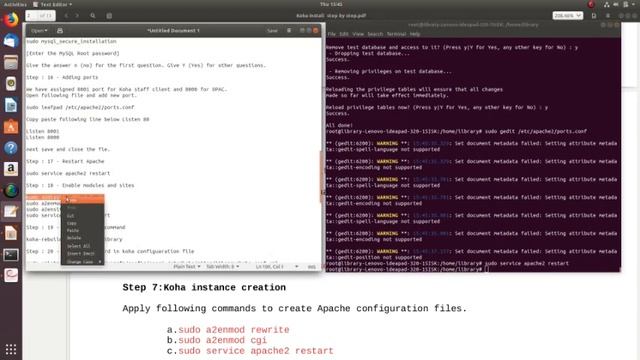Image resolution: width=640 pixels, height=360 pixels.
Task: Open Thunderbird mail from the dock
Action: pos(11,41)
